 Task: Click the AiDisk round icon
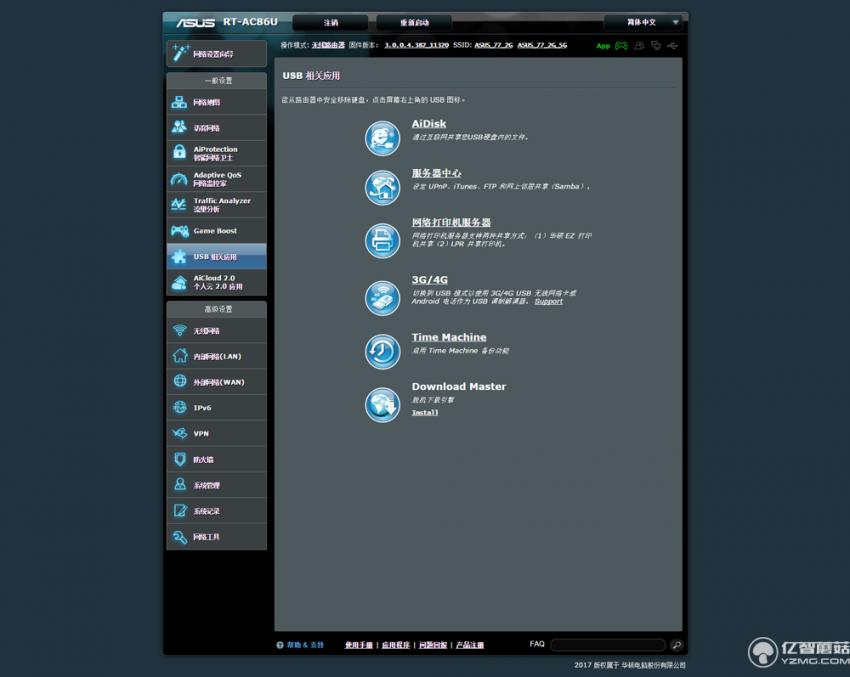pyautogui.click(x=382, y=138)
